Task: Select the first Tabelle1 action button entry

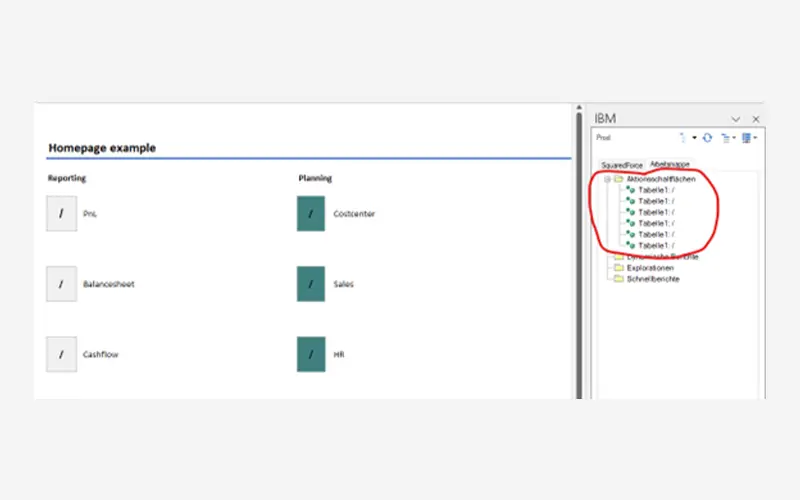Action: pos(655,190)
